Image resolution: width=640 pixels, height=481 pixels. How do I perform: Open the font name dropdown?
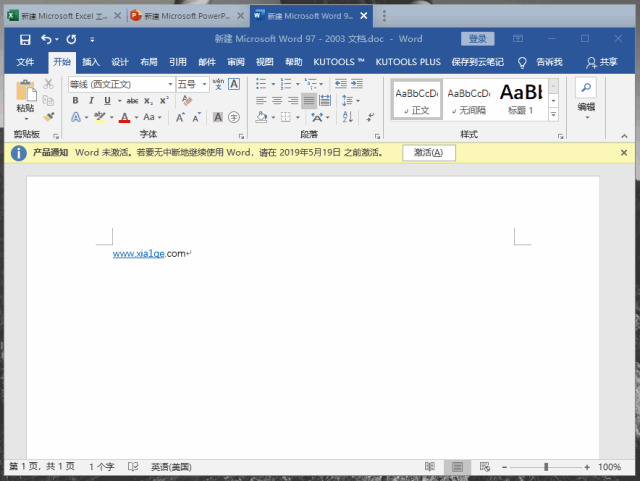pos(170,85)
